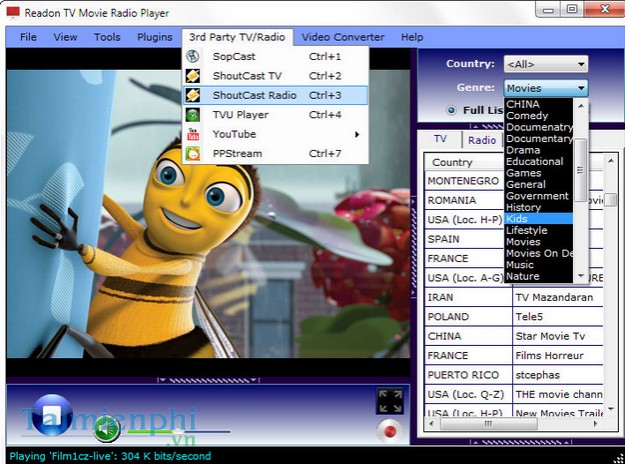Image resolution: width=625 pixels, height=464 pixels.
Task: Expand the YouTube submenu arrow
Action: (357, 134)
